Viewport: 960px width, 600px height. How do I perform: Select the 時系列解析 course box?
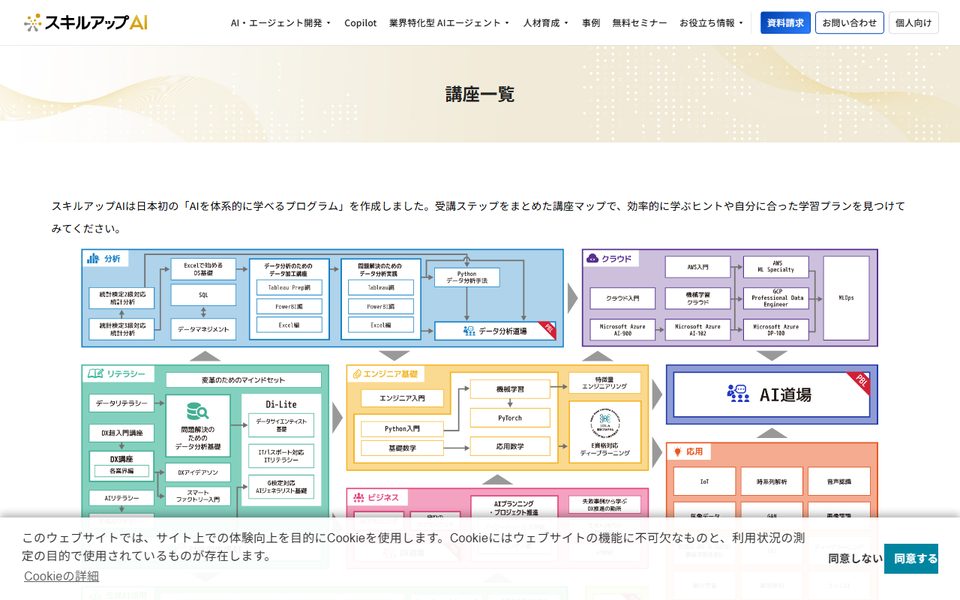click(x=771, y=482)
